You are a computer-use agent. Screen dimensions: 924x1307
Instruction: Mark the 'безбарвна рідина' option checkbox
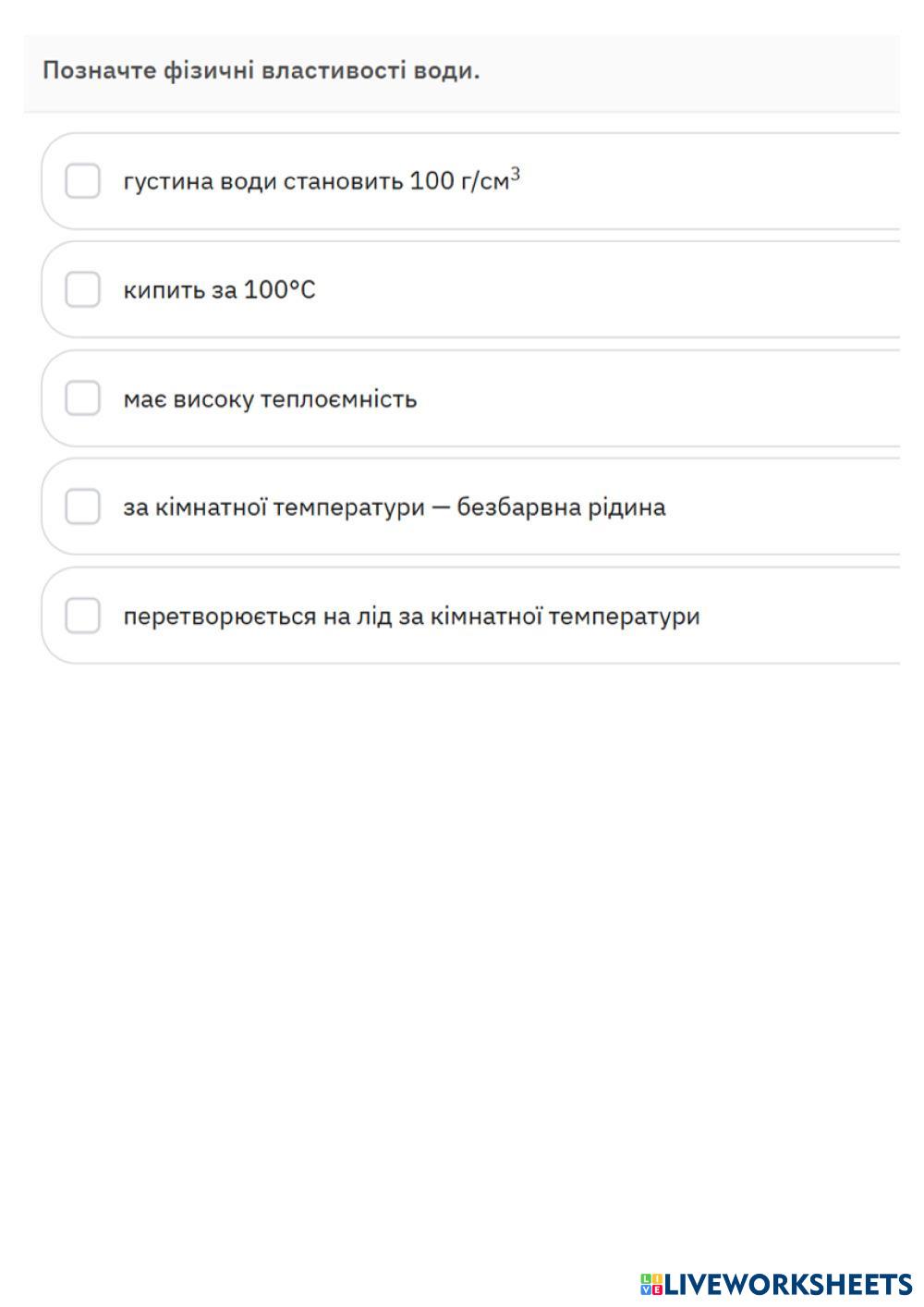82,507
